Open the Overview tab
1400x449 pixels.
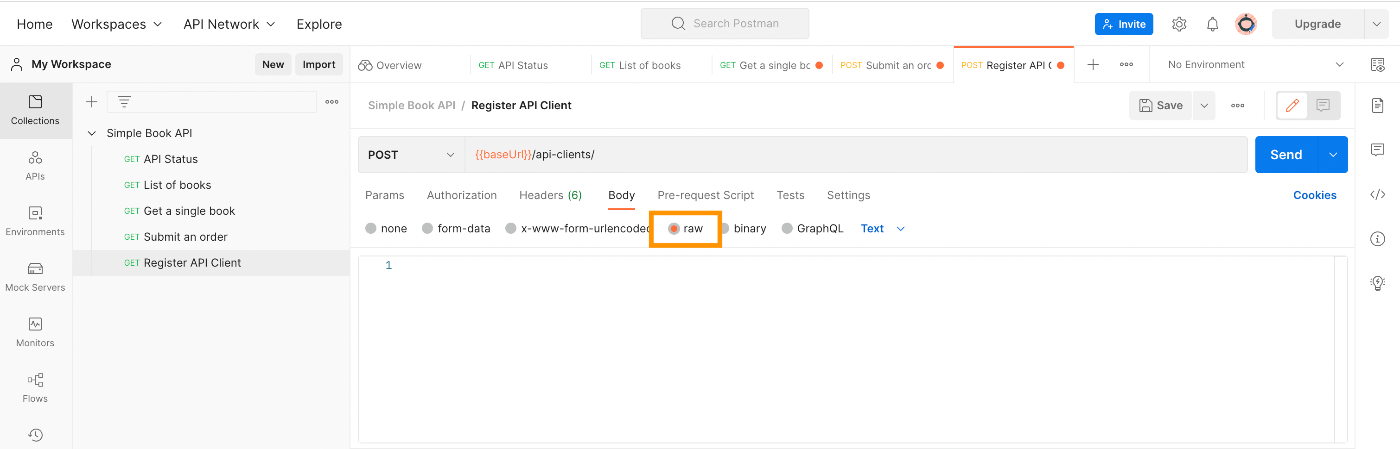tap(390, 65)
